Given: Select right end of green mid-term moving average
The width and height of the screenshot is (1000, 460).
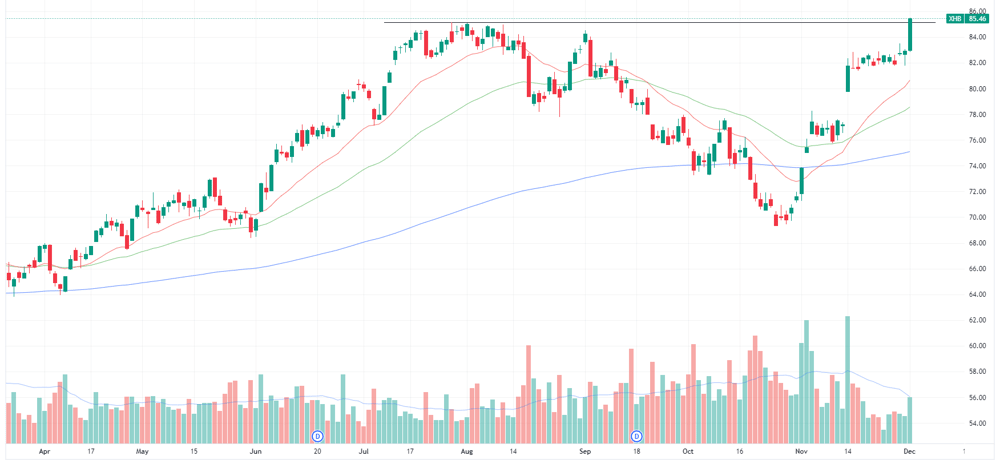Looking at the screenshot, I should (x=908, y=108).
